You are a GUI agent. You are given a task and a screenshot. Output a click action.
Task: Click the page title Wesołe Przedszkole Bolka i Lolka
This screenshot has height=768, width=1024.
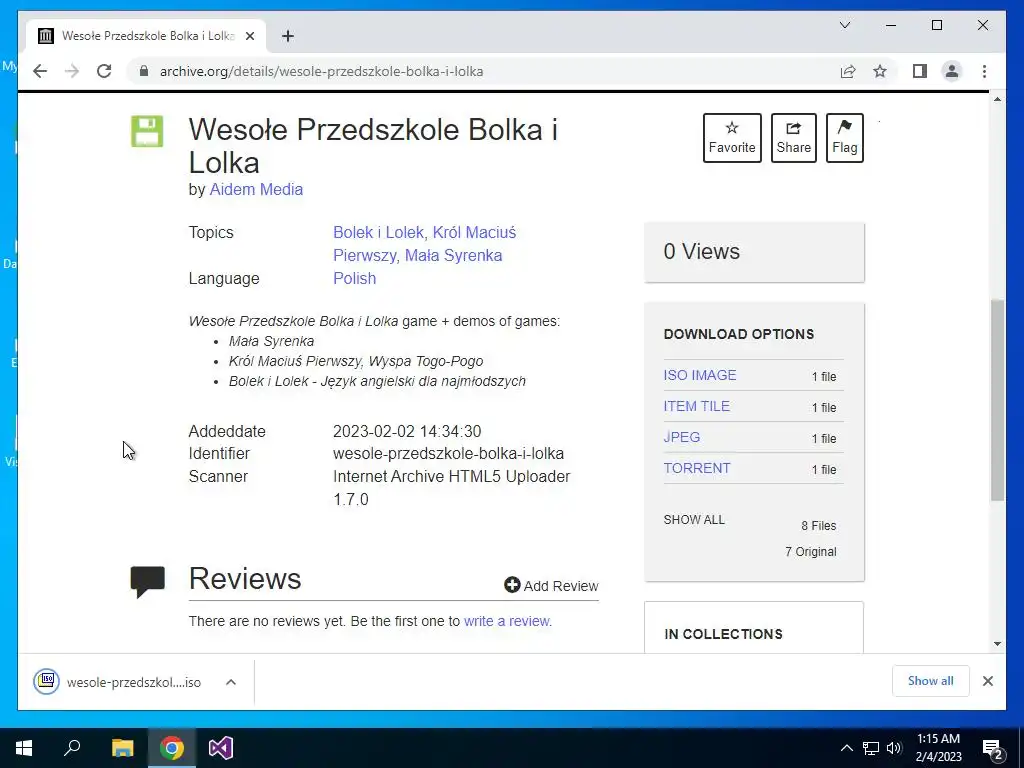pos(373,146)
